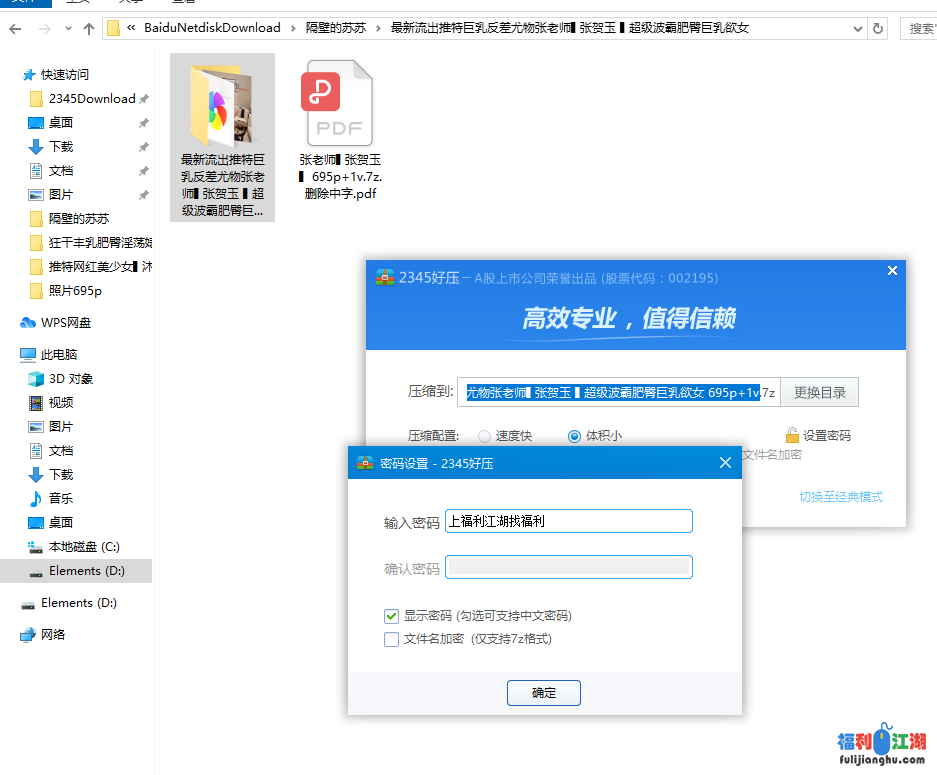Click the 确认密码 input field
The width and height of the screenshot is (937, 775).
568,567
